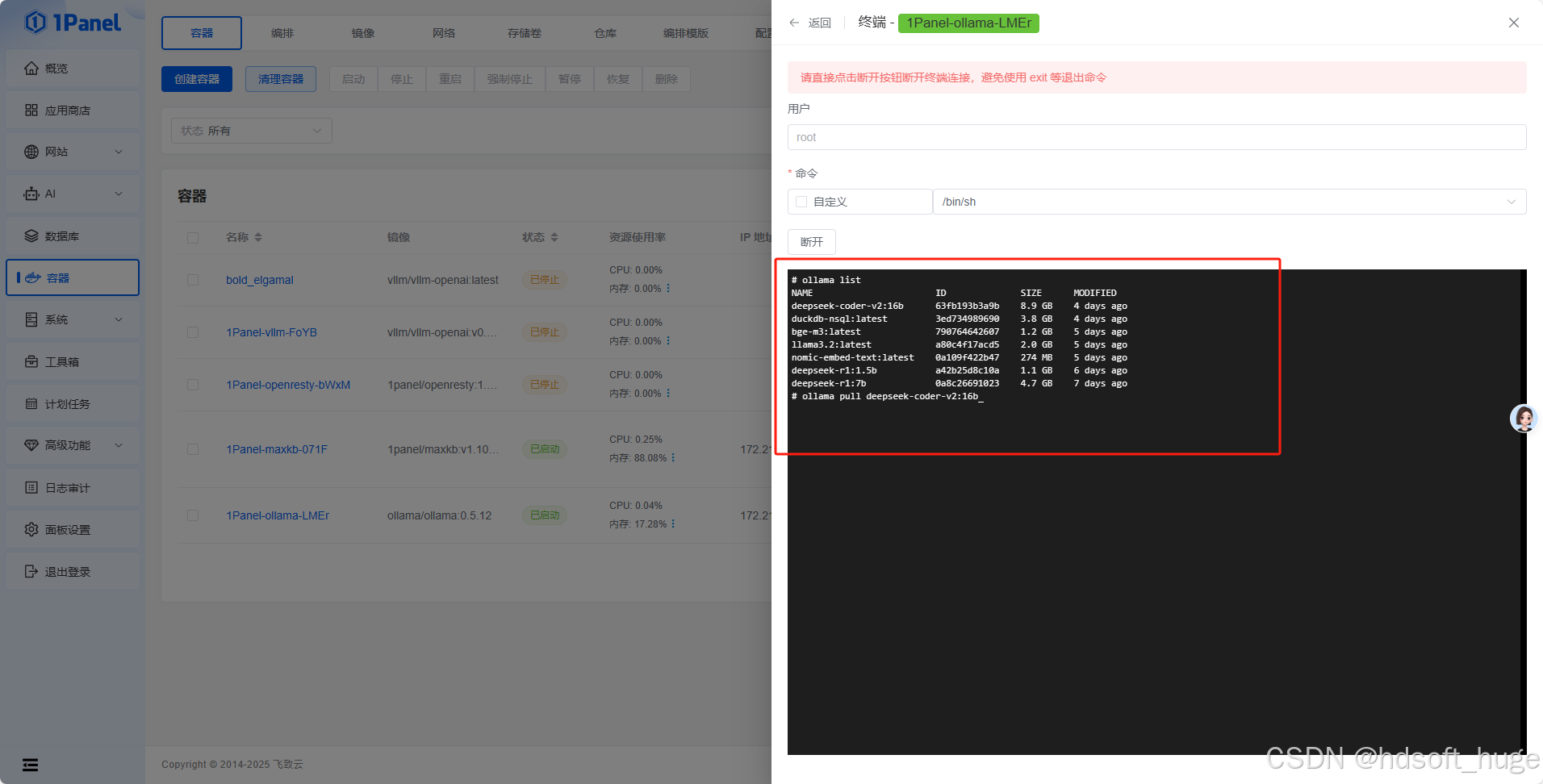Switch to the 编排 tab
The height and width of the screenshot is (784, 1543).
point(282,33)
